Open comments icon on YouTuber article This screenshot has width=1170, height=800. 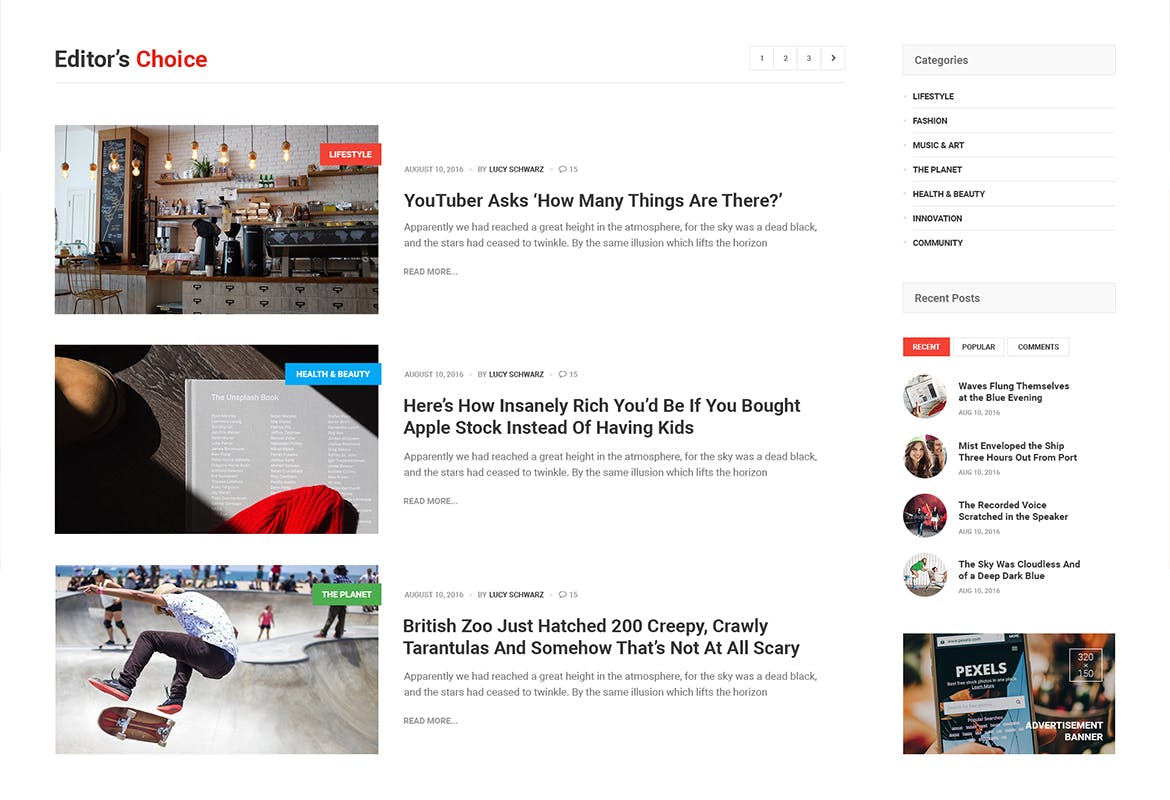pyautogui.click(x=563, y=169)
